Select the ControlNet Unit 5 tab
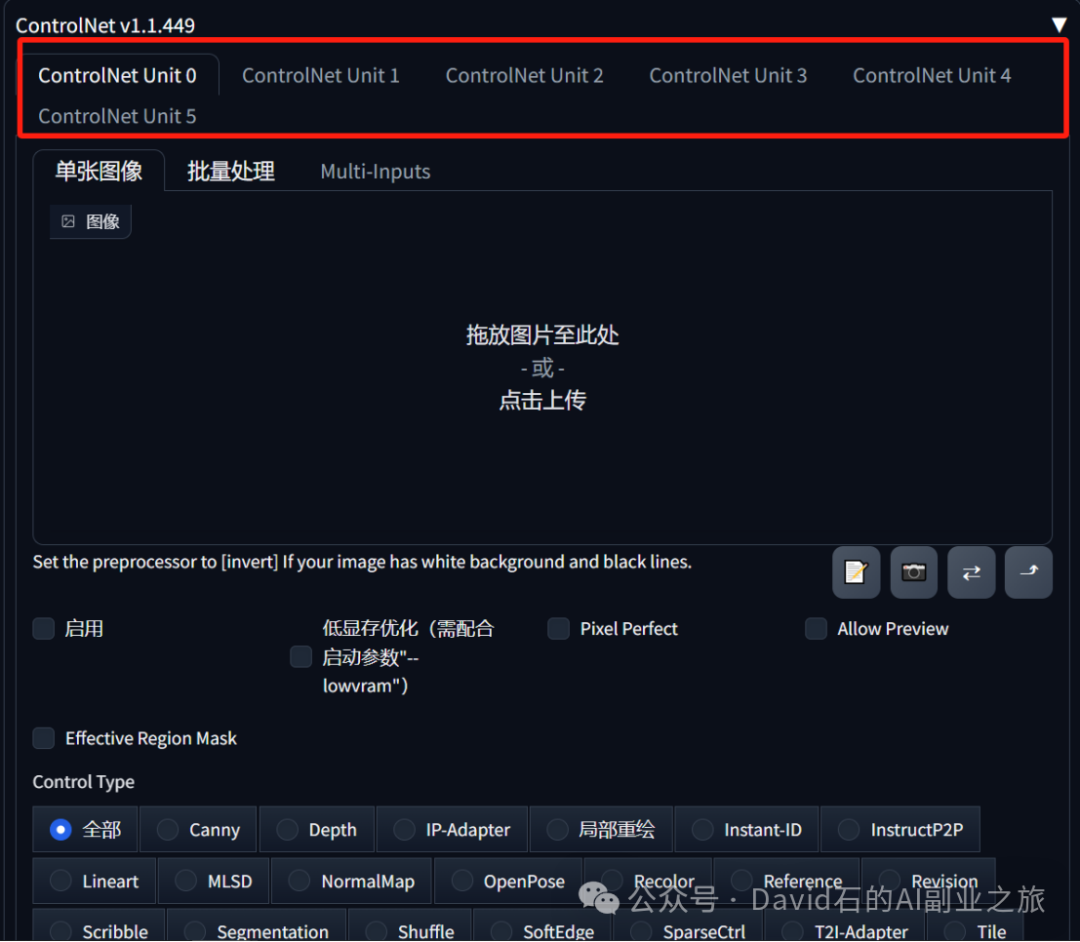The width and height of the screenshot is (1080, 942). [116, 116]
